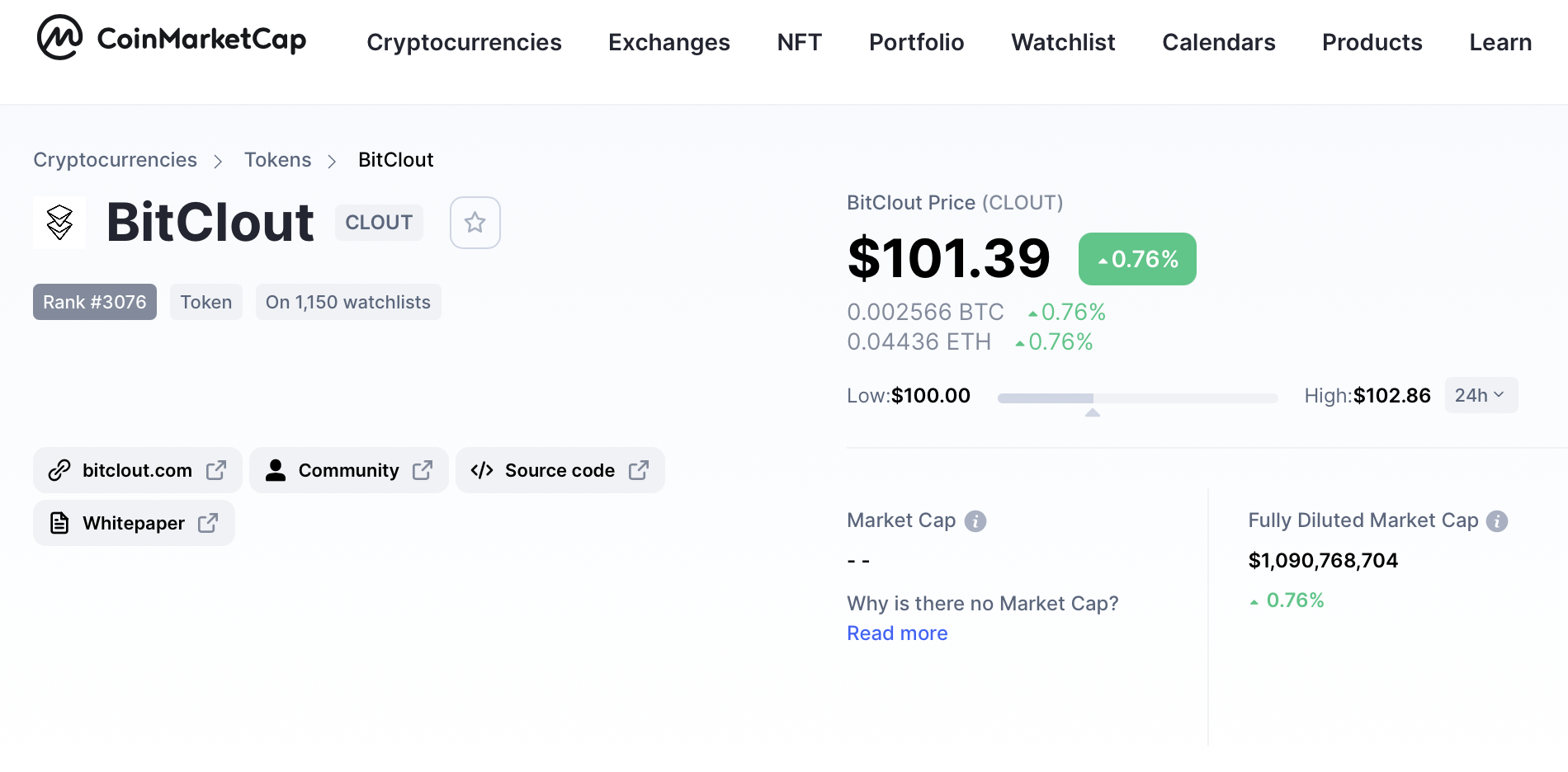
Task: Add BitClout to watchlist with the star button
Action: click(475, 223)
